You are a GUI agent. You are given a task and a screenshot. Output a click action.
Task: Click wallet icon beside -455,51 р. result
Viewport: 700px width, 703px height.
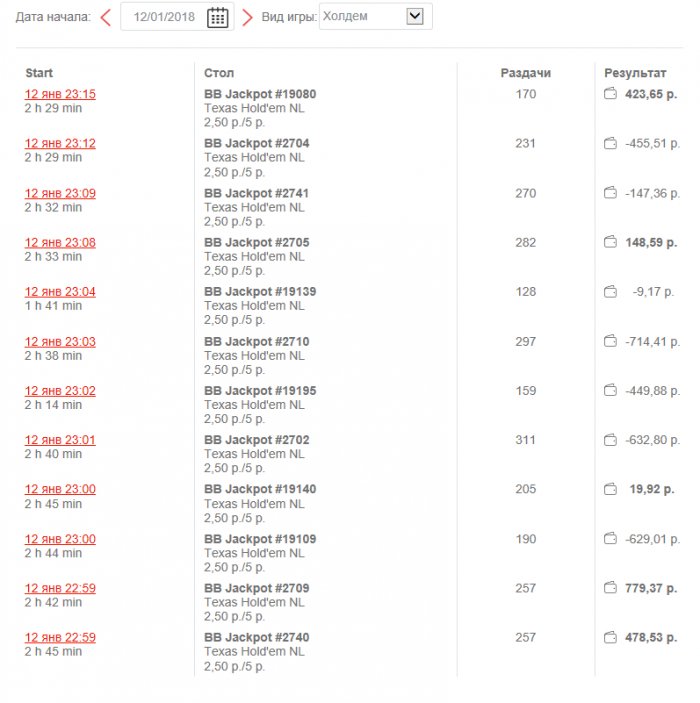[610, 144]
